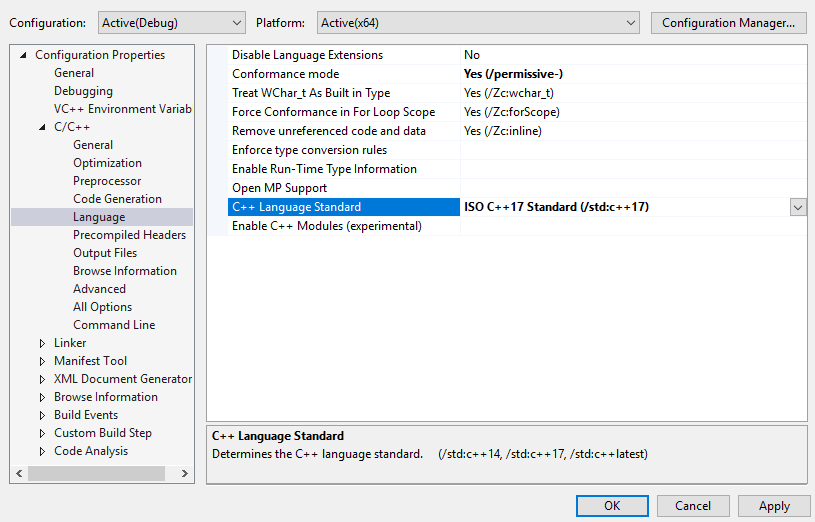Open the Code Generation page
The width and height of the screenshot is (815, 522).
(117, 199)
